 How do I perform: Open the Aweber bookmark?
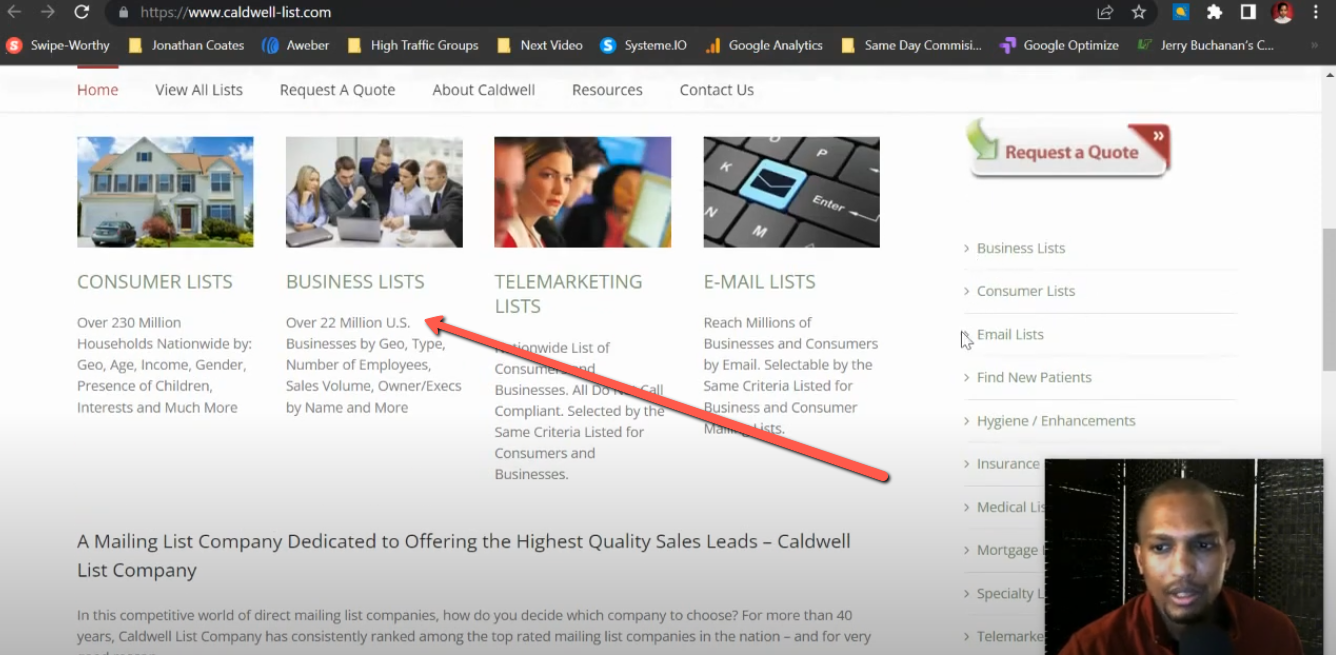(296, 45)
